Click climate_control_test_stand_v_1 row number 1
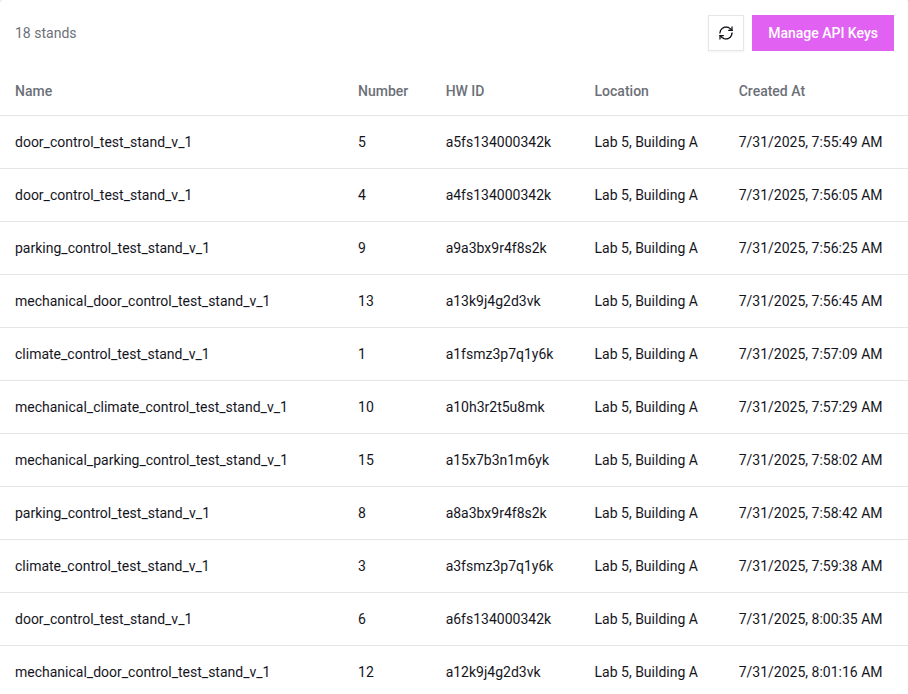Image resolution: width=908 pixels, height=694 pixels. click(x=112, y=354)
